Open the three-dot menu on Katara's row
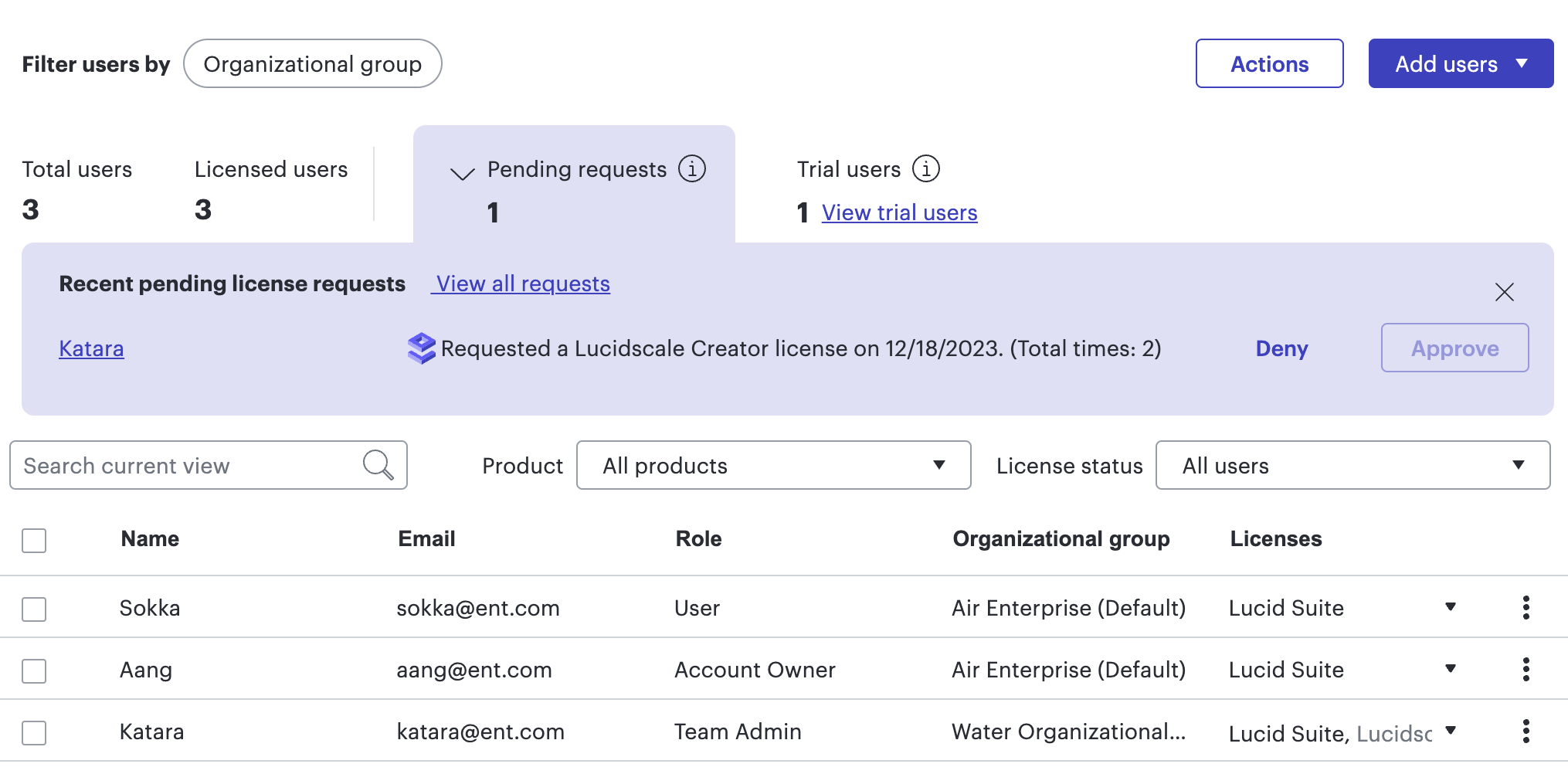Image resolution: width=1568 pixels, height=774 pixels. tap(1526, 731)
